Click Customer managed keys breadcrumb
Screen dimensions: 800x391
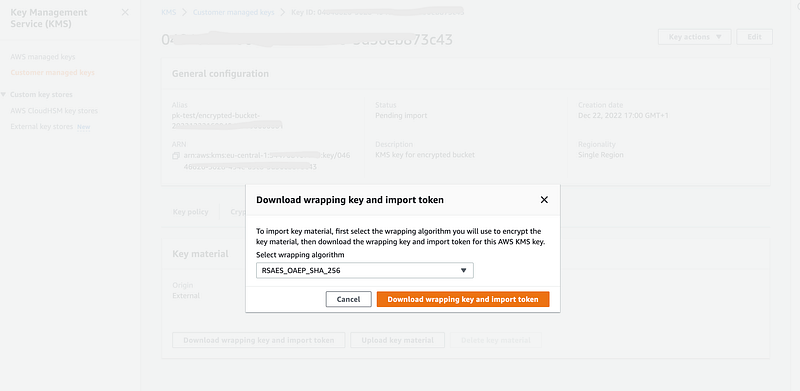(233, 12)
